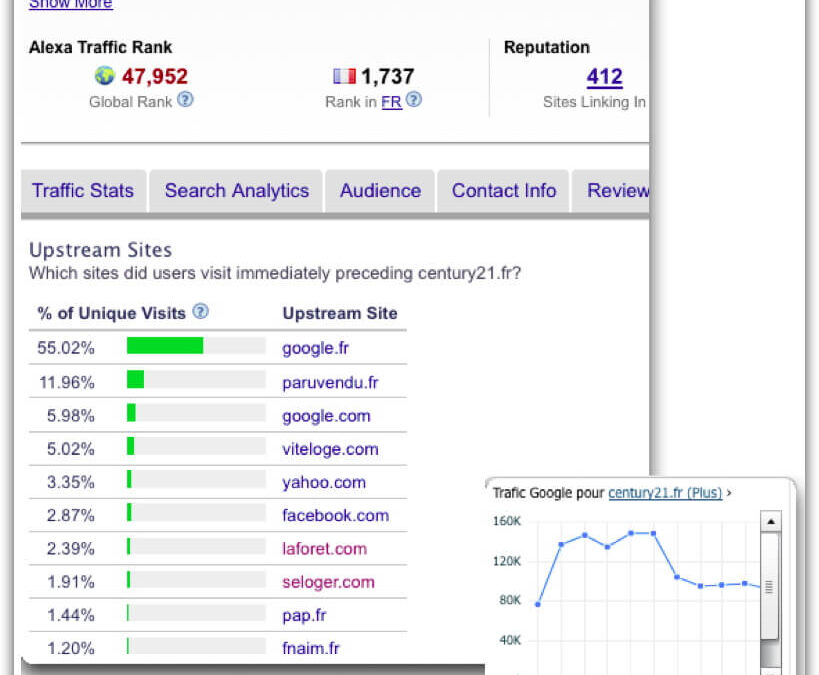Click the % of Unique Visits header
Viewport: 819px width, 675px height.
click(111, 313)
